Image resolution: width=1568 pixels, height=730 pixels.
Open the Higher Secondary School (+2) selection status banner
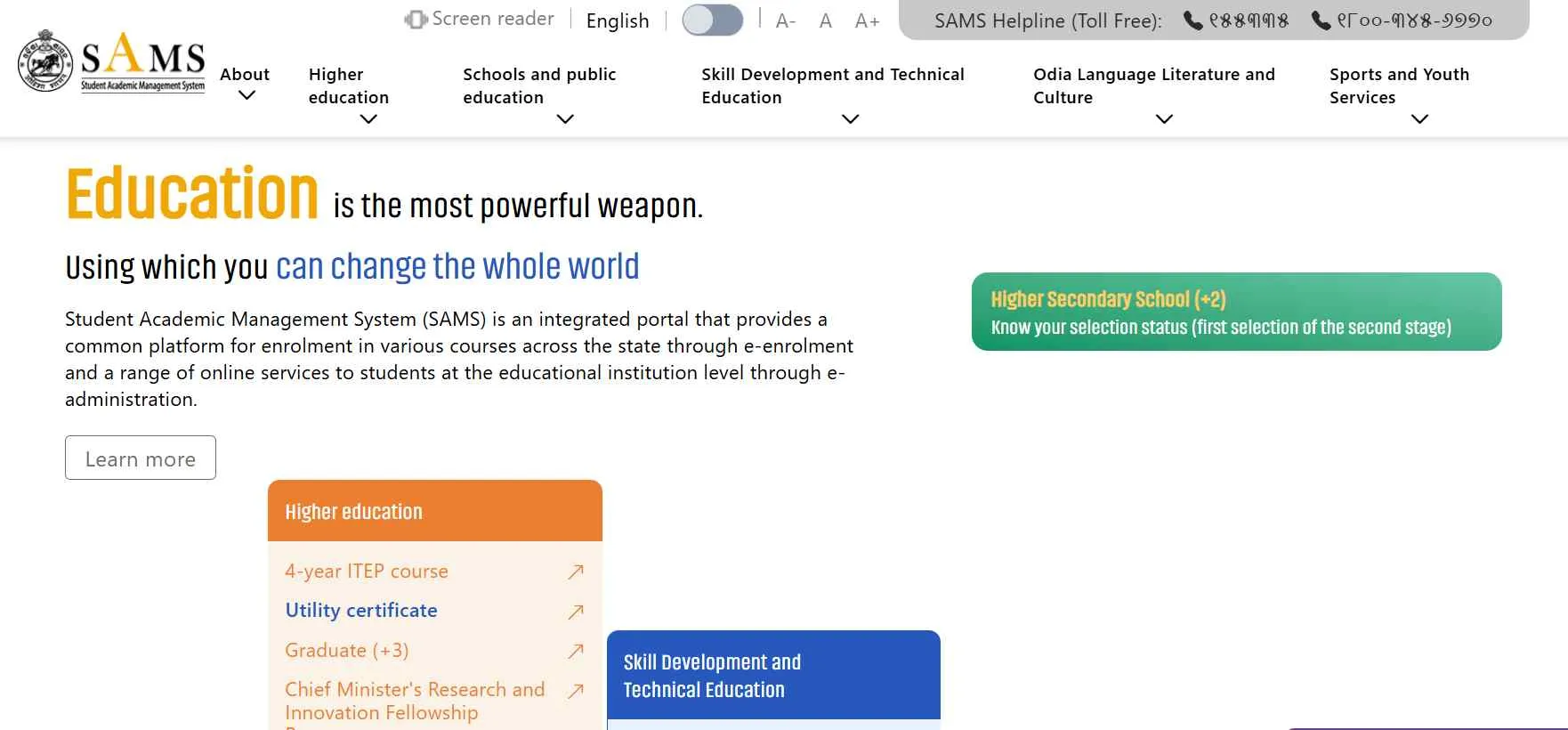coord(1237,312)
